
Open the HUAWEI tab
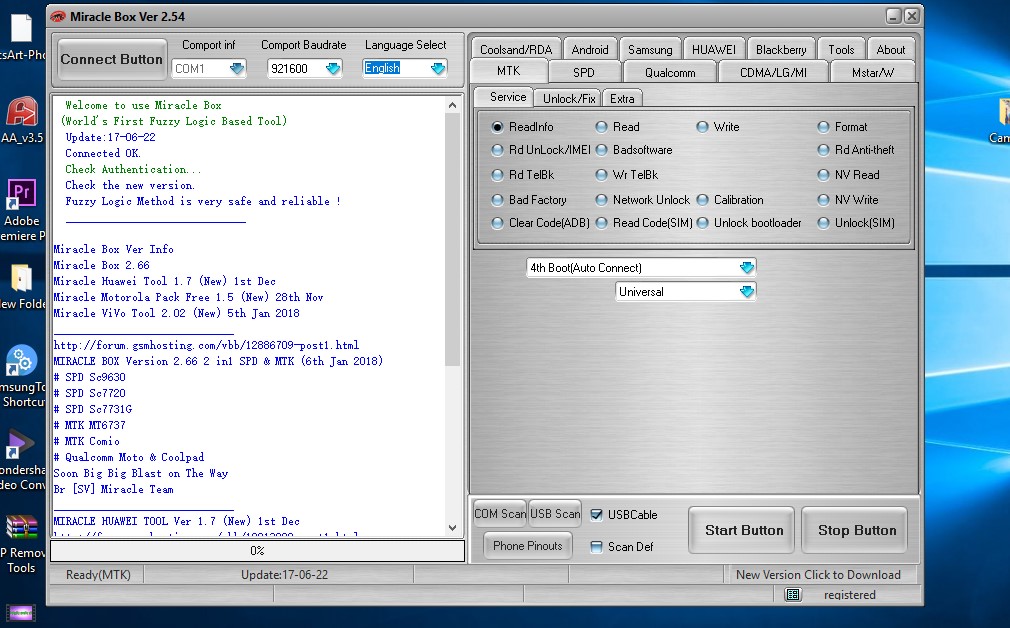[x=714, y=50]
